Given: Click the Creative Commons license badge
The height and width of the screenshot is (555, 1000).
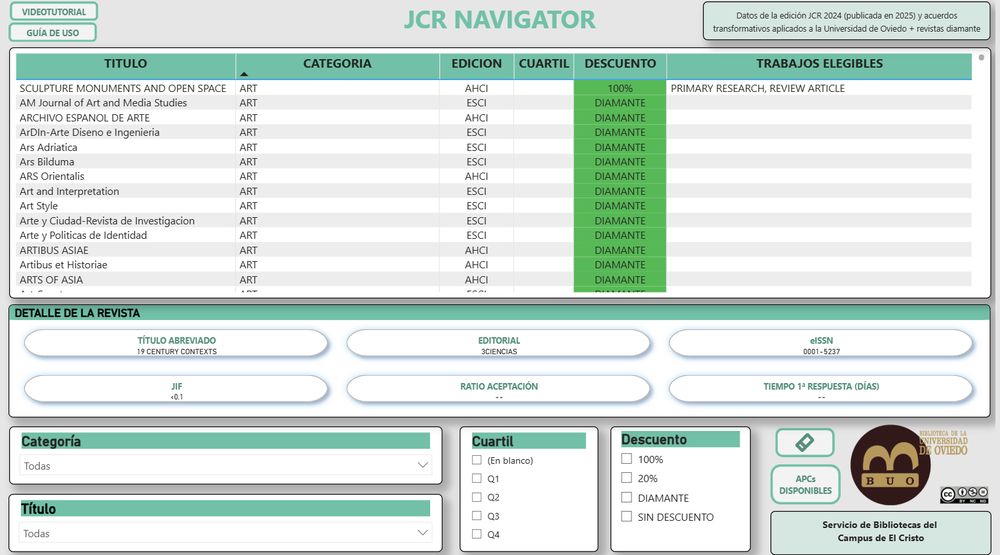Looking at the screenshot, I should point(964,494).
